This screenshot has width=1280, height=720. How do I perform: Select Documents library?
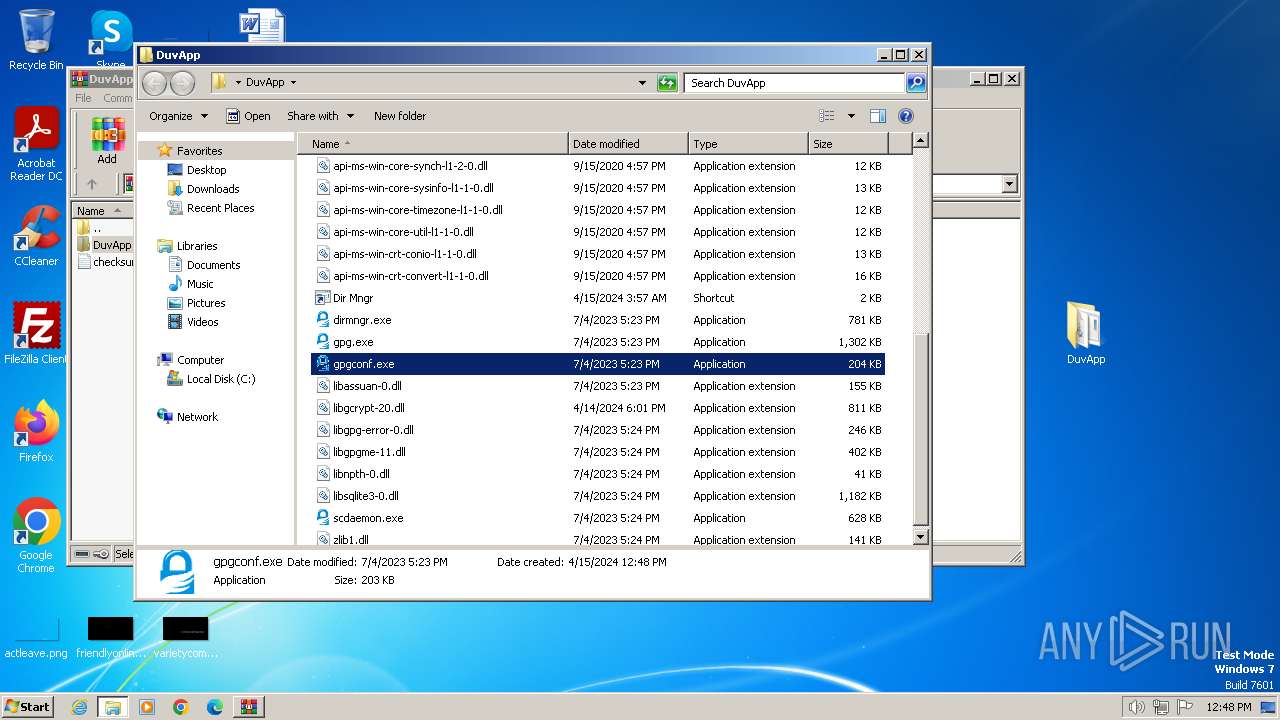213,265
